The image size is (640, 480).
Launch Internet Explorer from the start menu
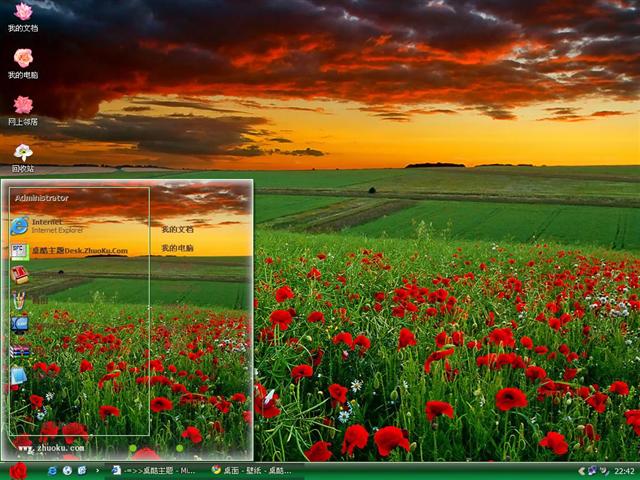pyautogui.click(x=48, y=226)
